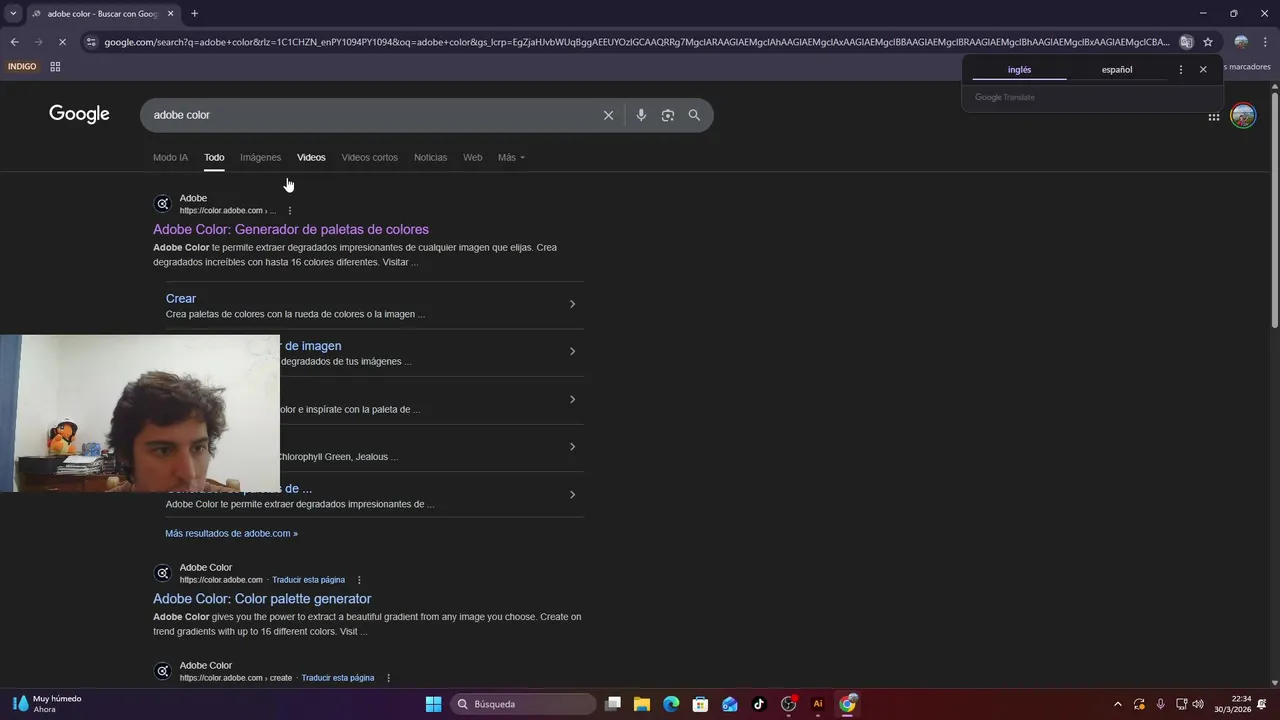1280x720 pixels.
Task: Open the Chrome profile icon in toolbar
Action: (1241, 42)
